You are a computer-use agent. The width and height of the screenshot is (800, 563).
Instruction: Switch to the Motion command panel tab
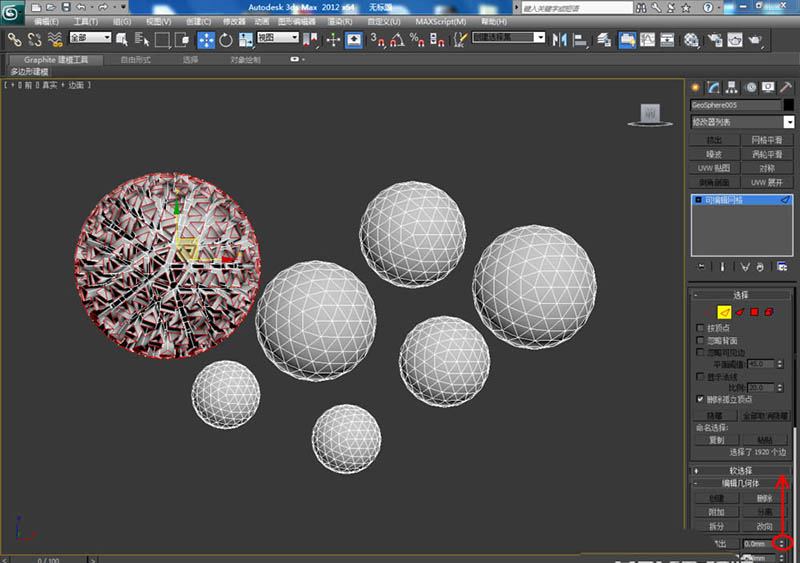(751, 87)
